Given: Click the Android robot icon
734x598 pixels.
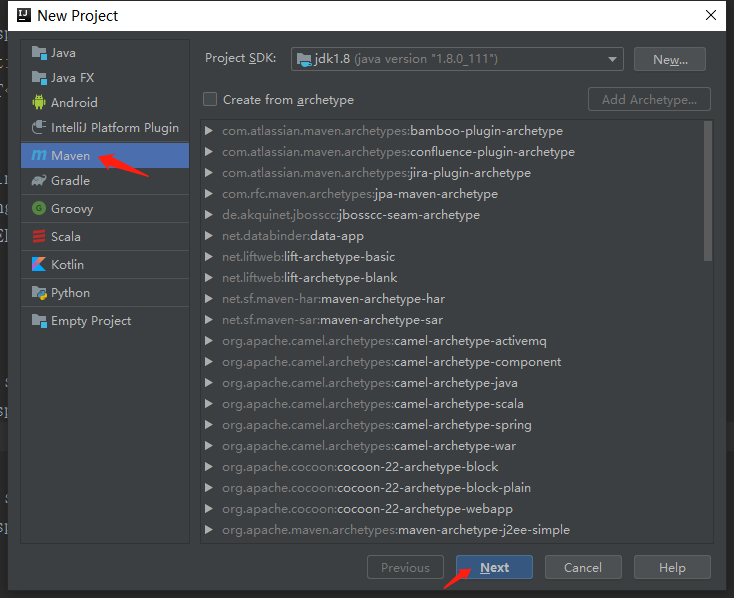Looking at the screenshot, I should pos(39,102).
